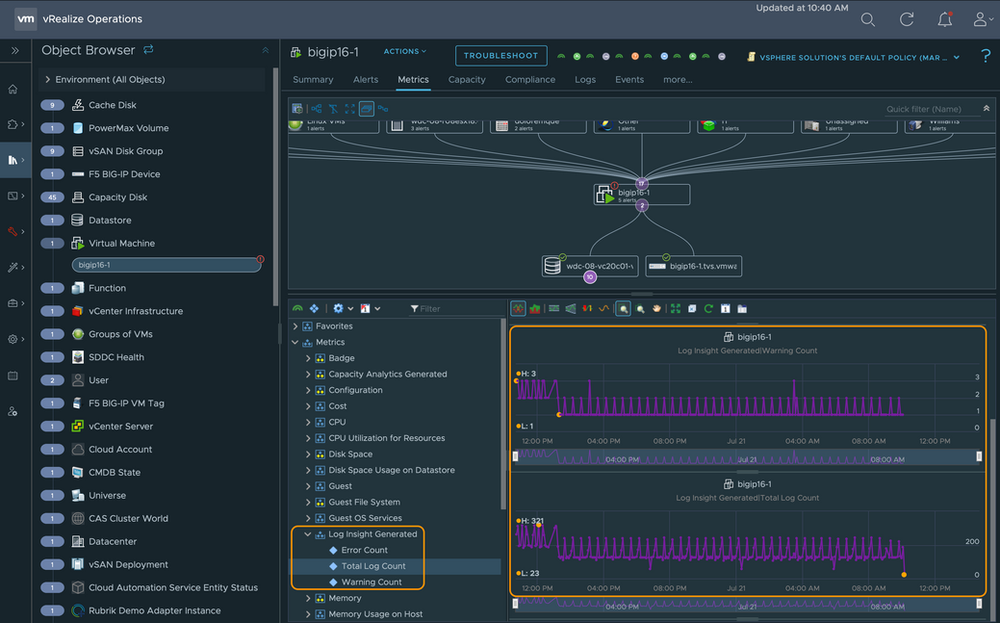
Task: Activate the zoom magnifier tool for charts
Action: click(x=622, y=309)
